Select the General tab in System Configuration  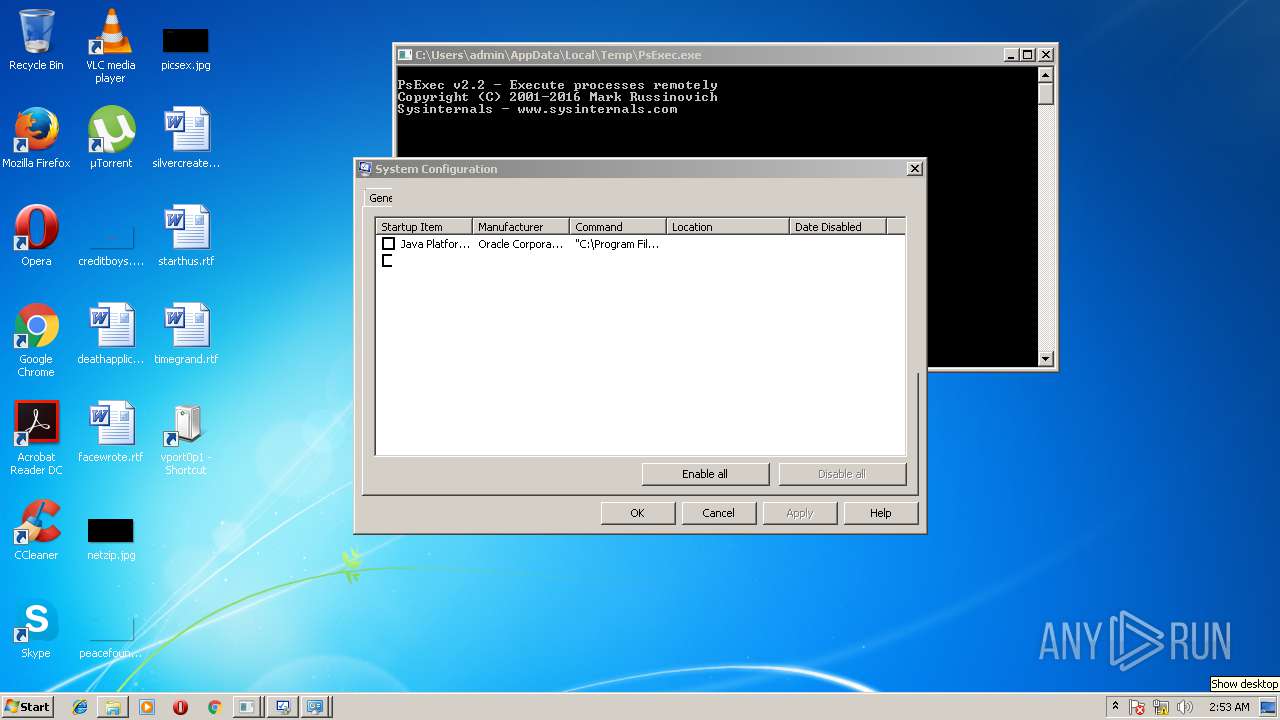(x=380, y=198)
